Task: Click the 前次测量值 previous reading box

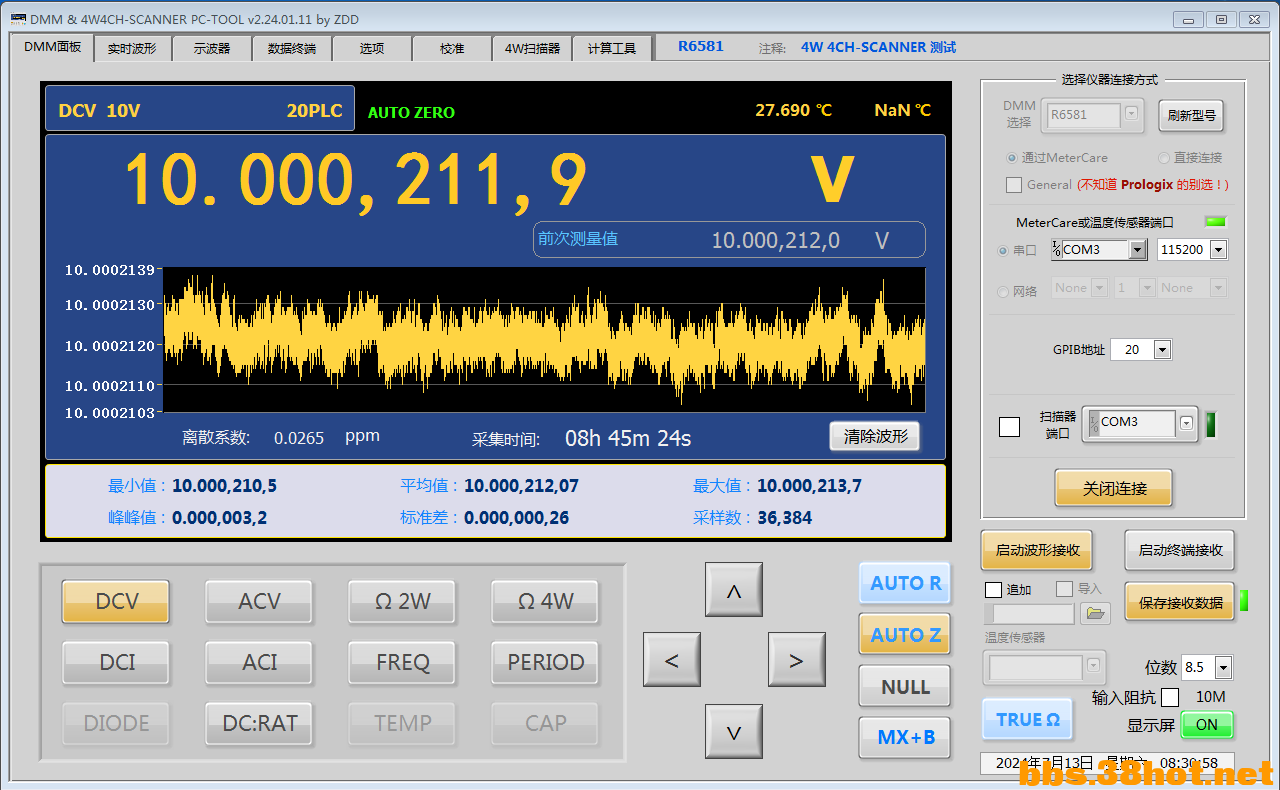Action: [x=729, y=240]
